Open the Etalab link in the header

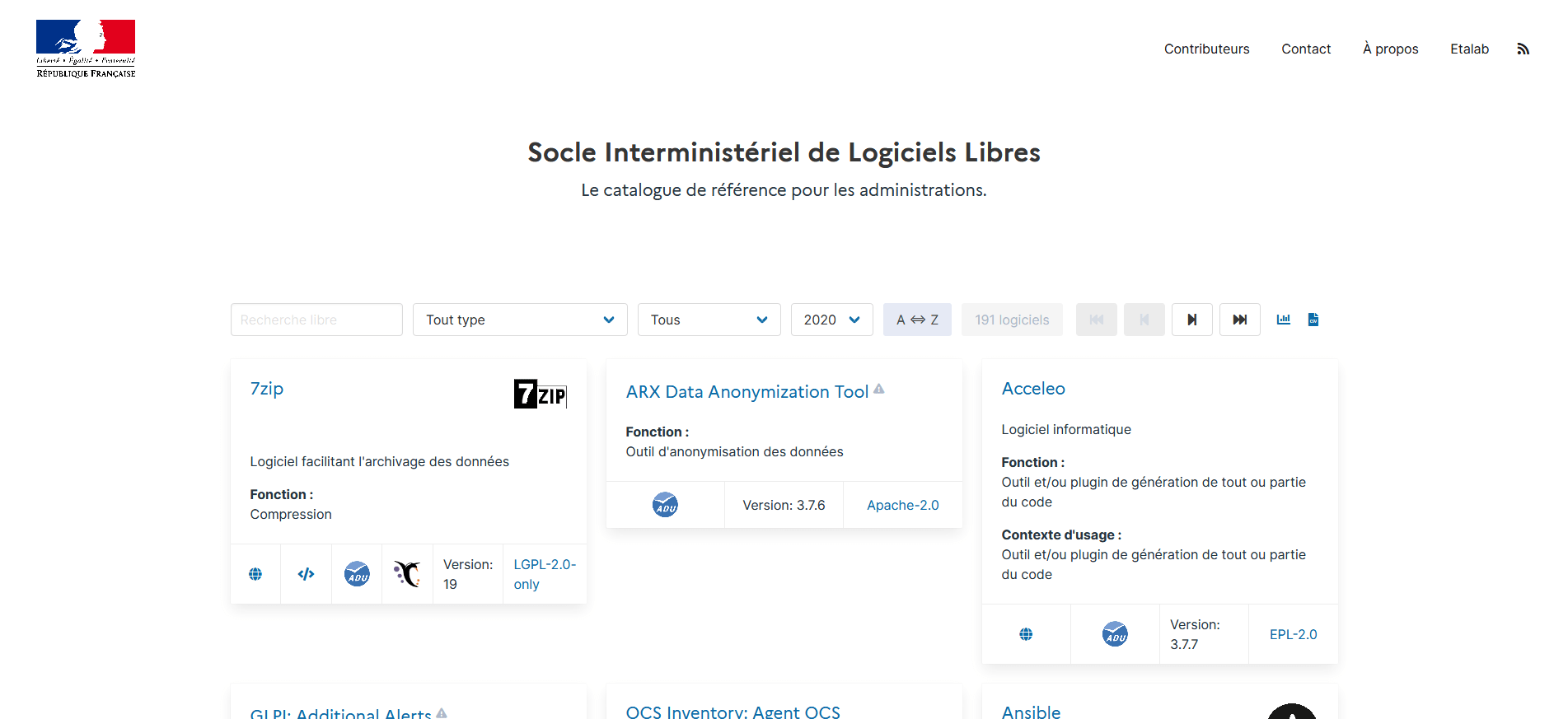(x=1469, y=49)
